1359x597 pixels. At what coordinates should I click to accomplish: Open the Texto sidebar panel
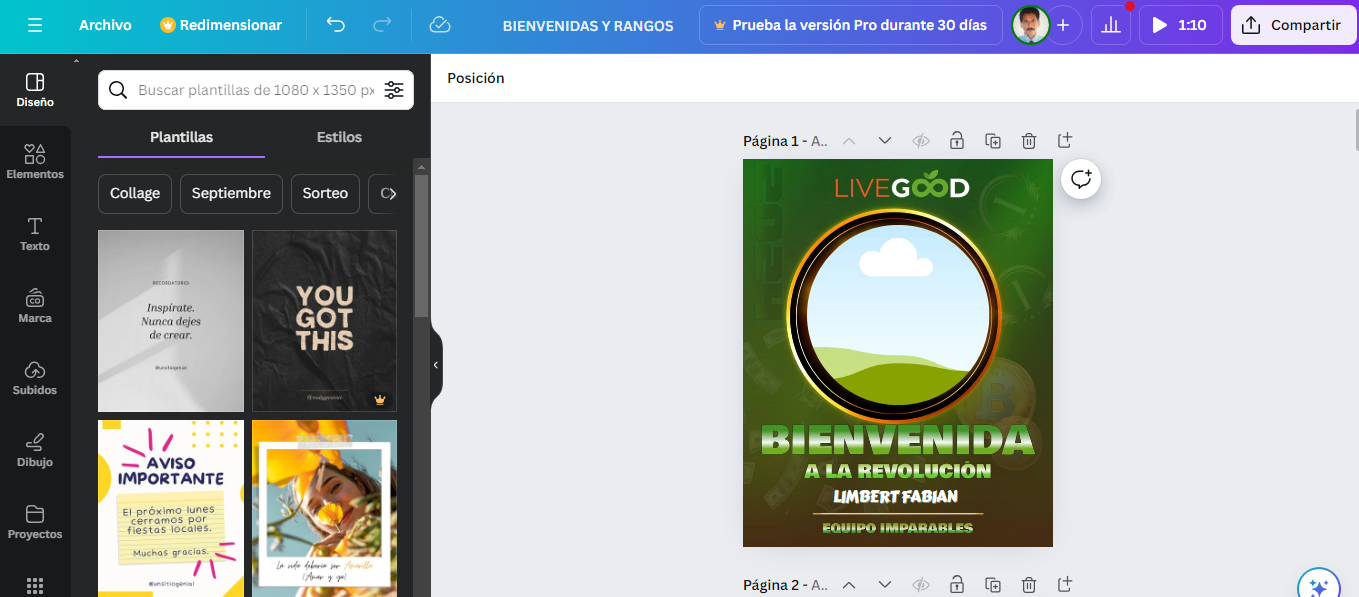coord(35,234)
